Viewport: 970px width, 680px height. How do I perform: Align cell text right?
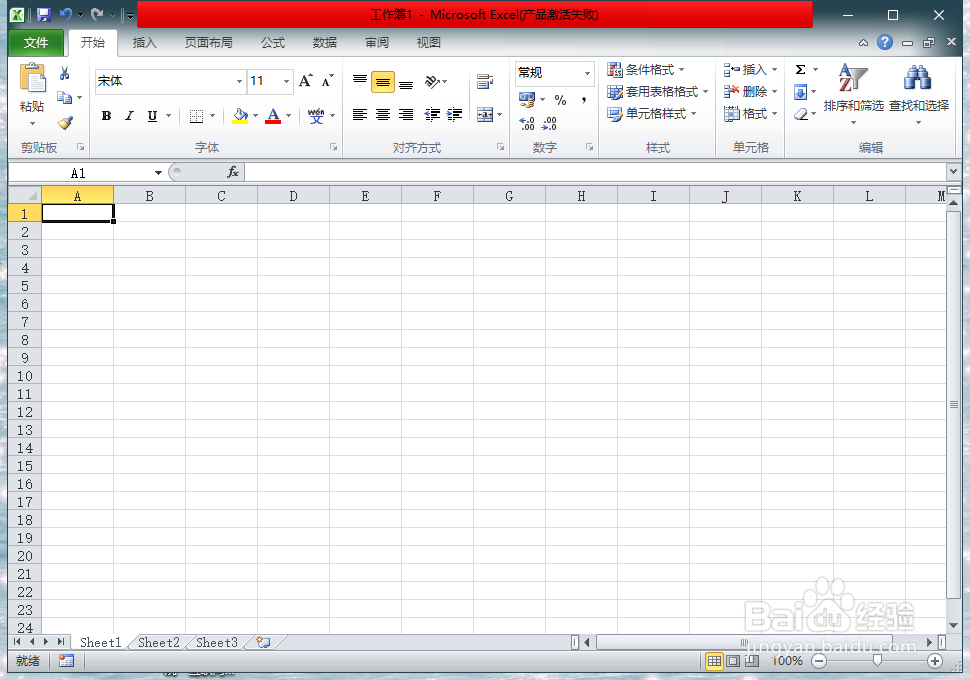point(406,114)
